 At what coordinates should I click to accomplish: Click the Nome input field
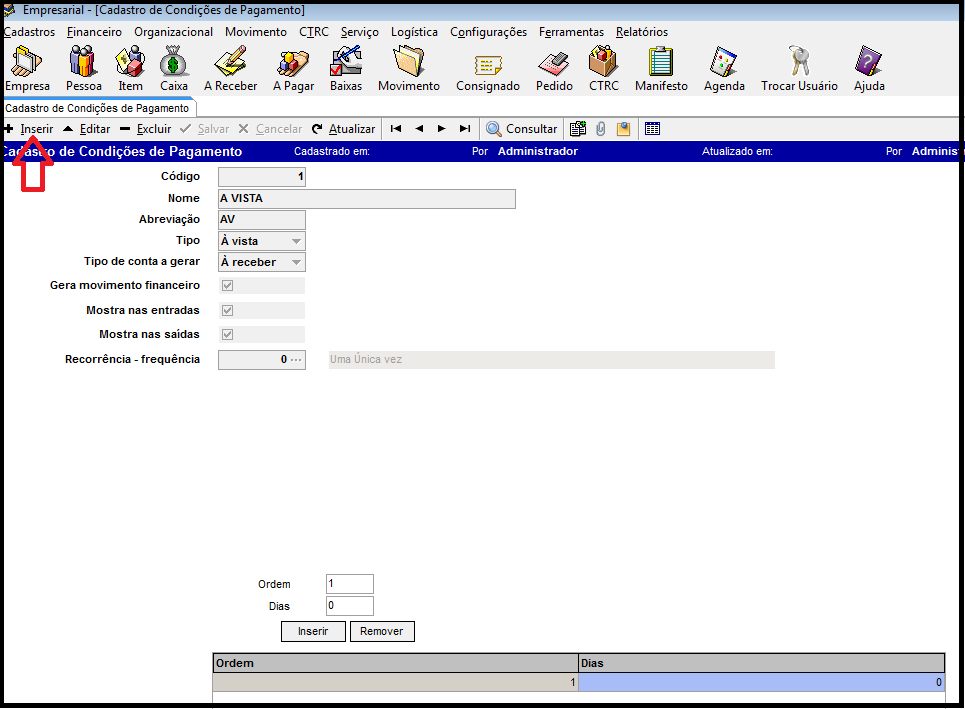366,199
